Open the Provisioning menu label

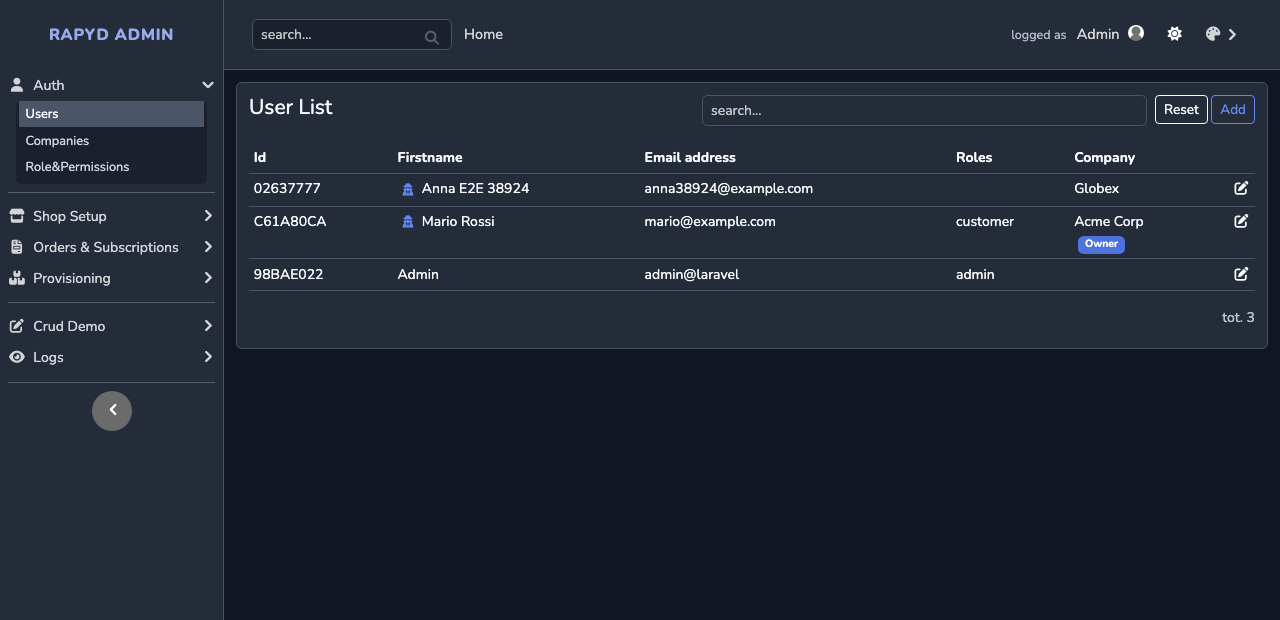(x=72, y=278)
